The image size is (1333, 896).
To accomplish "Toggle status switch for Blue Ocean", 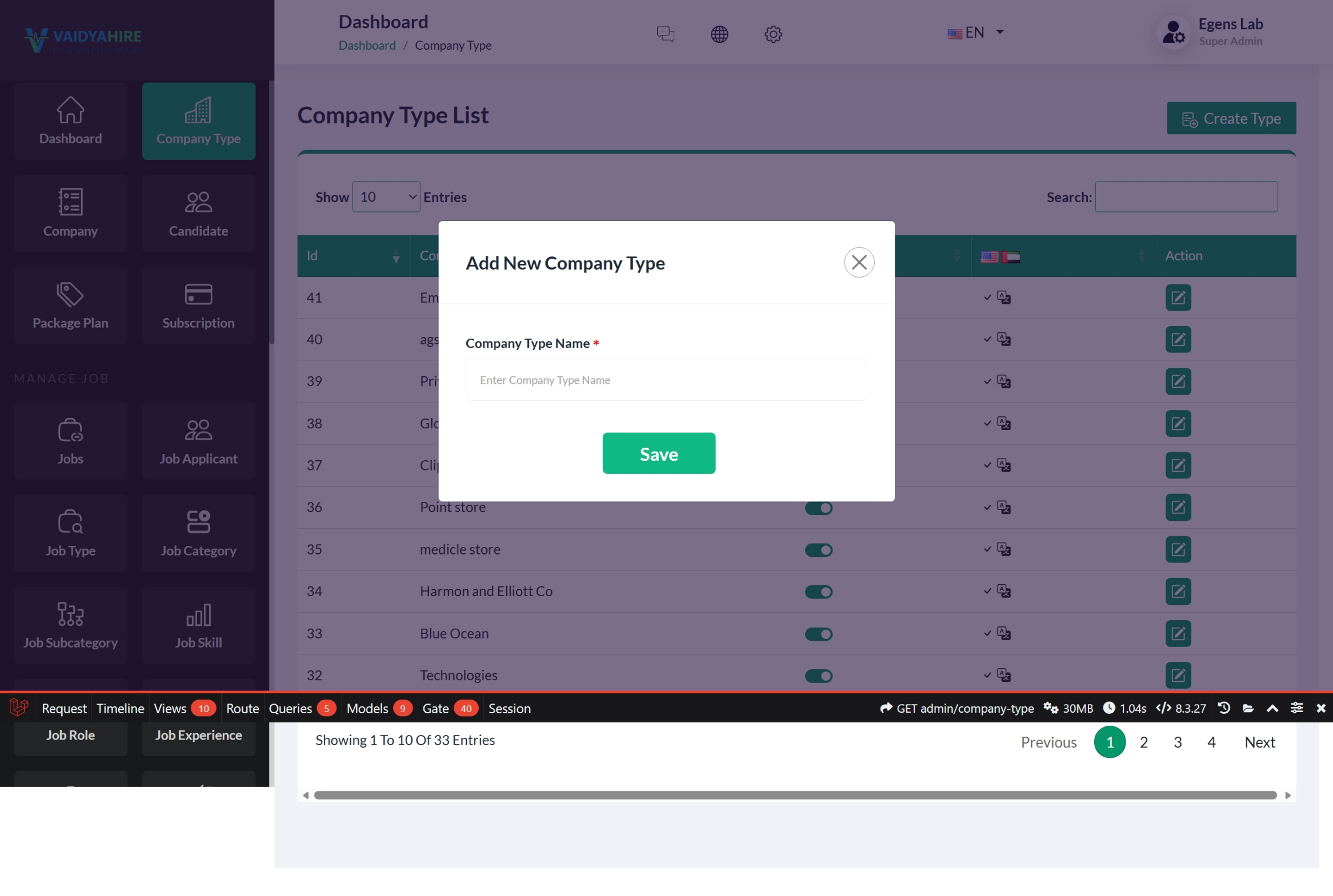I will pyautogui.click(x=819, y=634).
